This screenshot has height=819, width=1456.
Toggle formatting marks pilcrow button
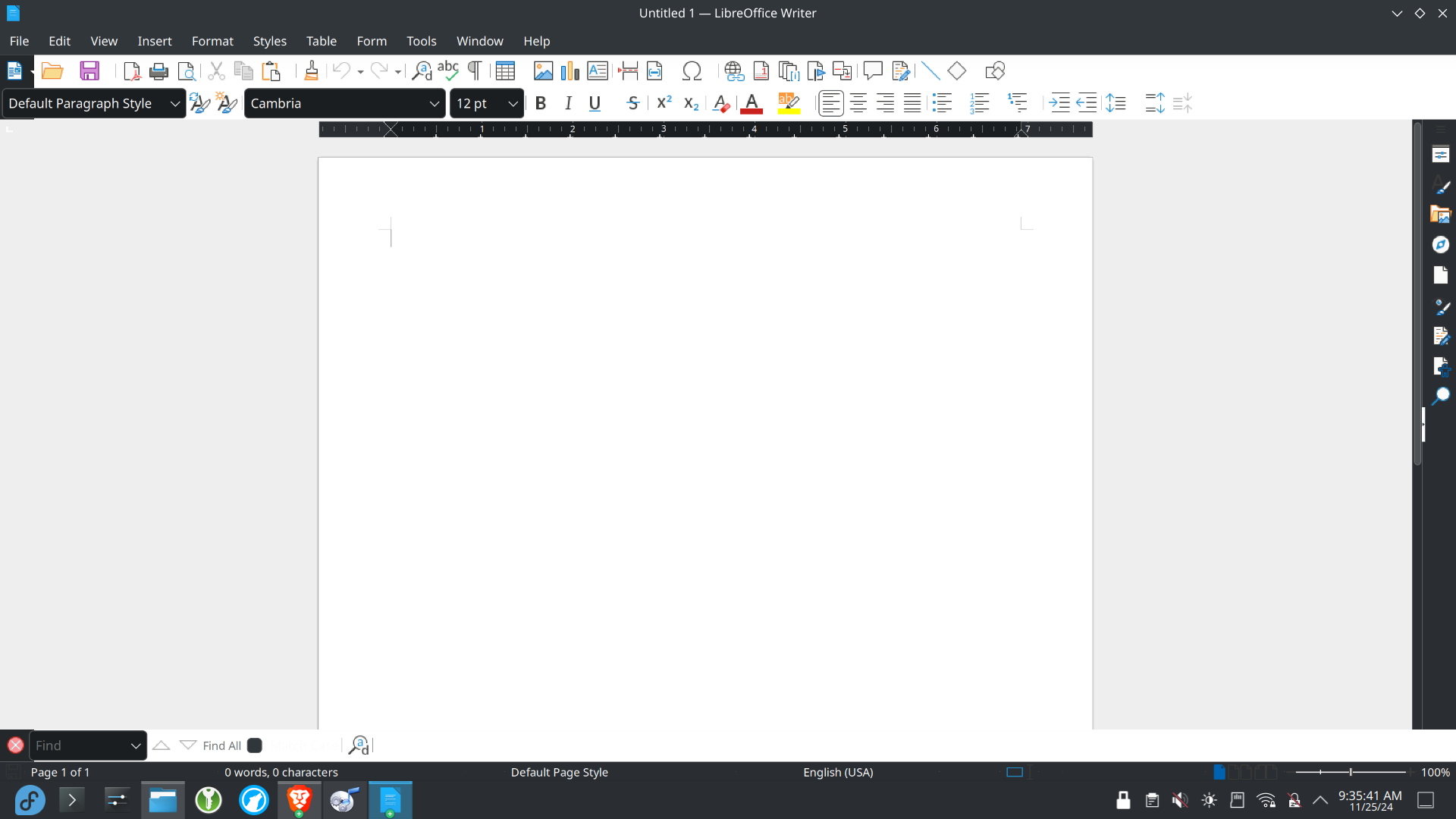coord(475,71)
